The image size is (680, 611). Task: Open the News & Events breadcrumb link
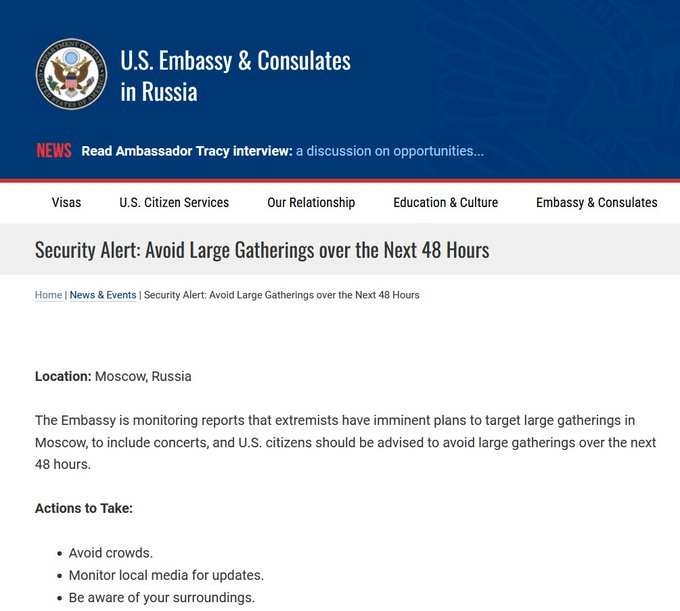[x=103, y=295]
